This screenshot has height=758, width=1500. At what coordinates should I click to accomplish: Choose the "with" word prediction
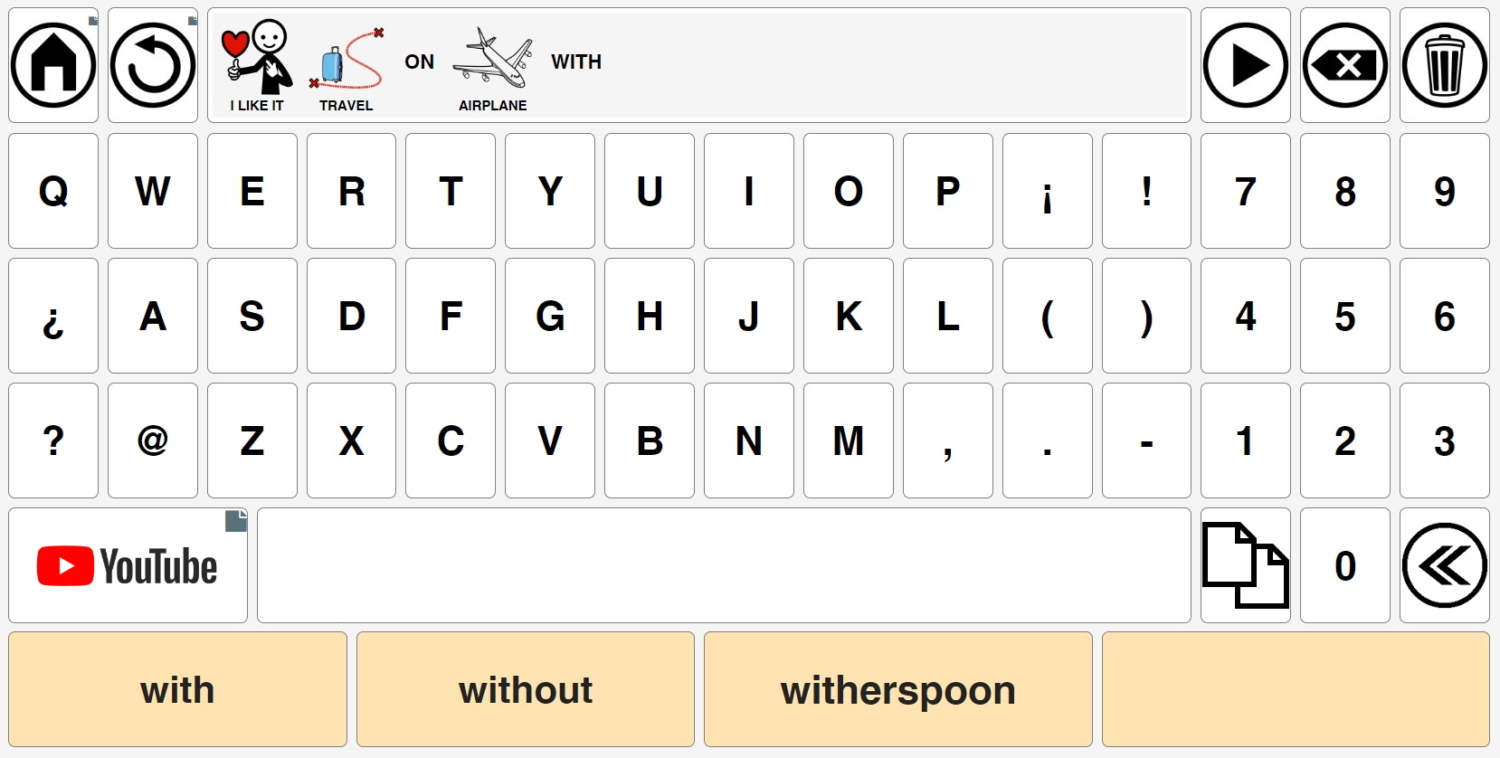coord(178,690)
